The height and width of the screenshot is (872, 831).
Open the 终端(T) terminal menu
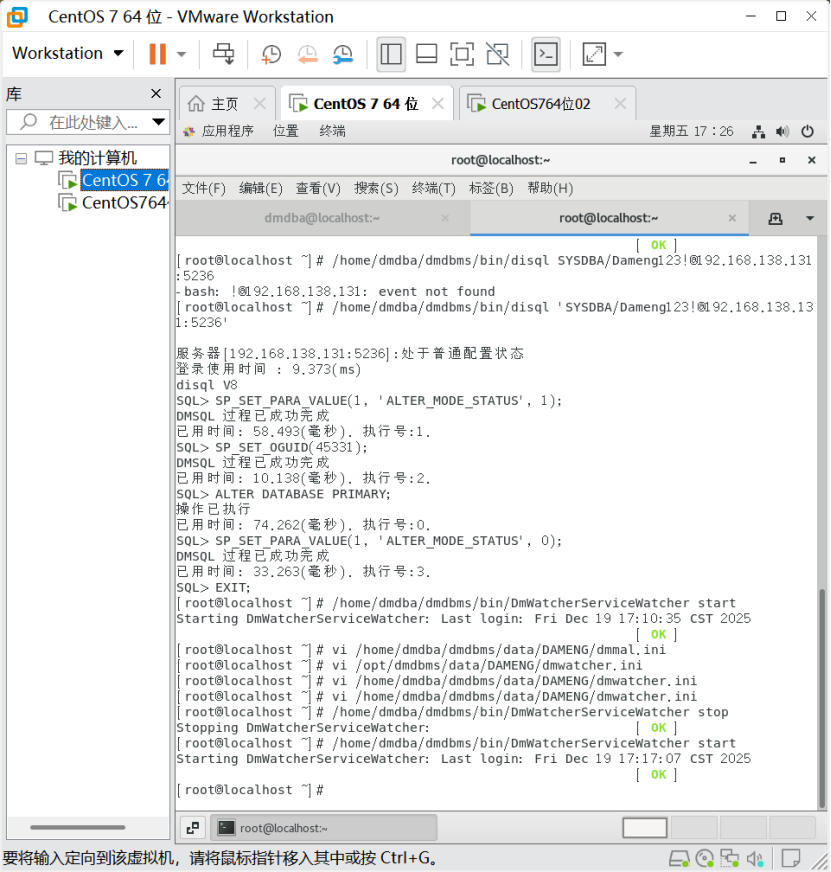(x=433, y=189)
